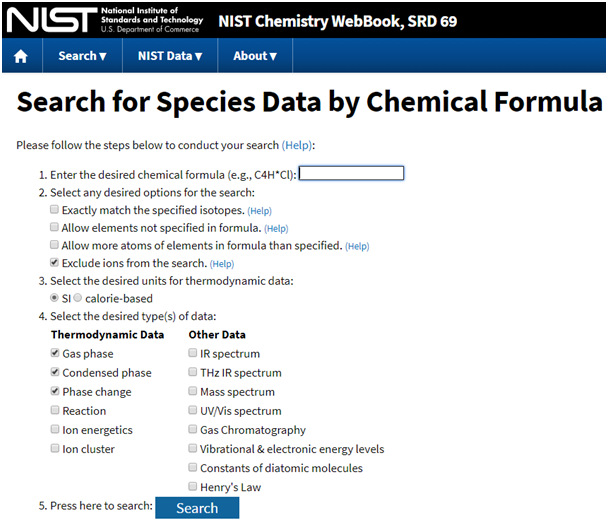This screenshot has height=532, width=608.
Task: Uncheck the Gas phase checkbox
Action: click(55, 354)
